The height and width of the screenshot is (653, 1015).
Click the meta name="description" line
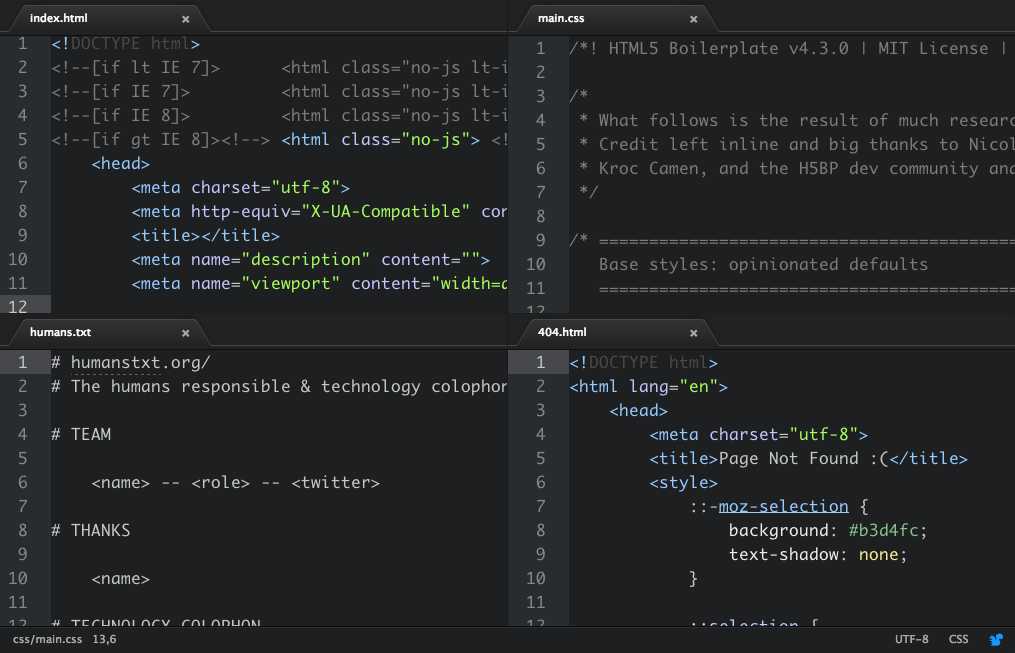click(311, 260)
